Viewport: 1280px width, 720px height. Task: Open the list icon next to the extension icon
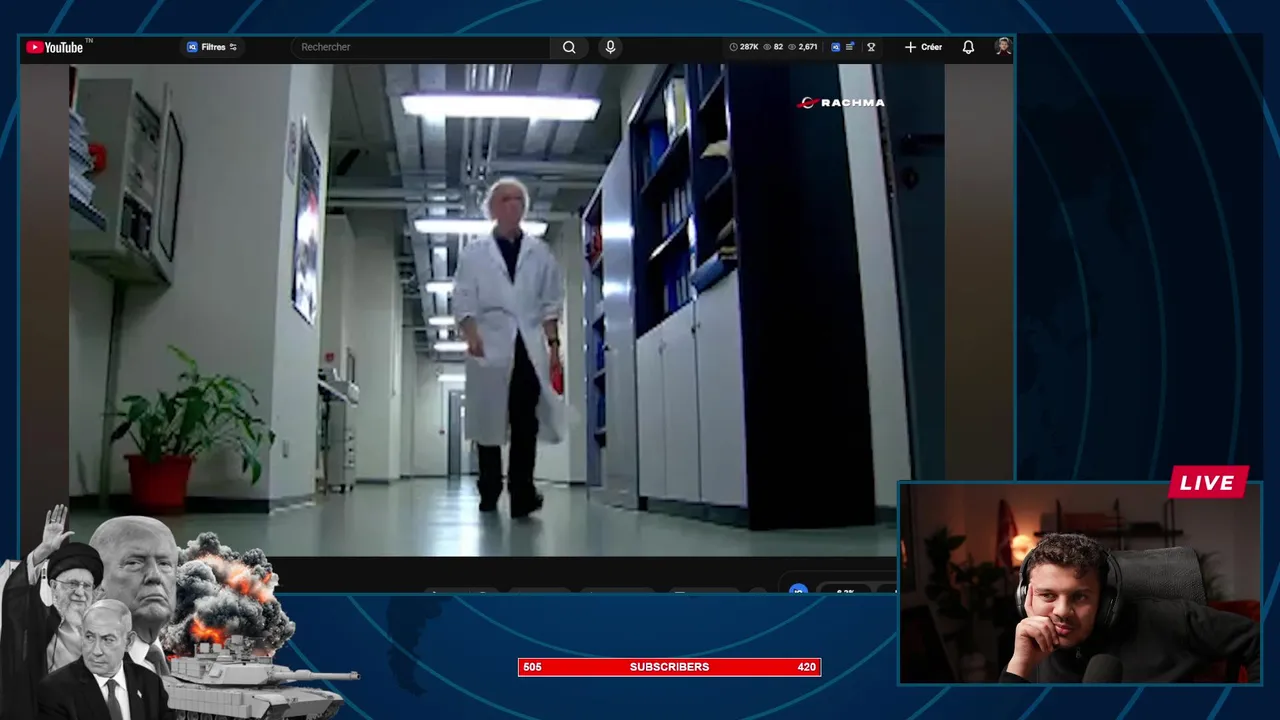coord(850,47)
